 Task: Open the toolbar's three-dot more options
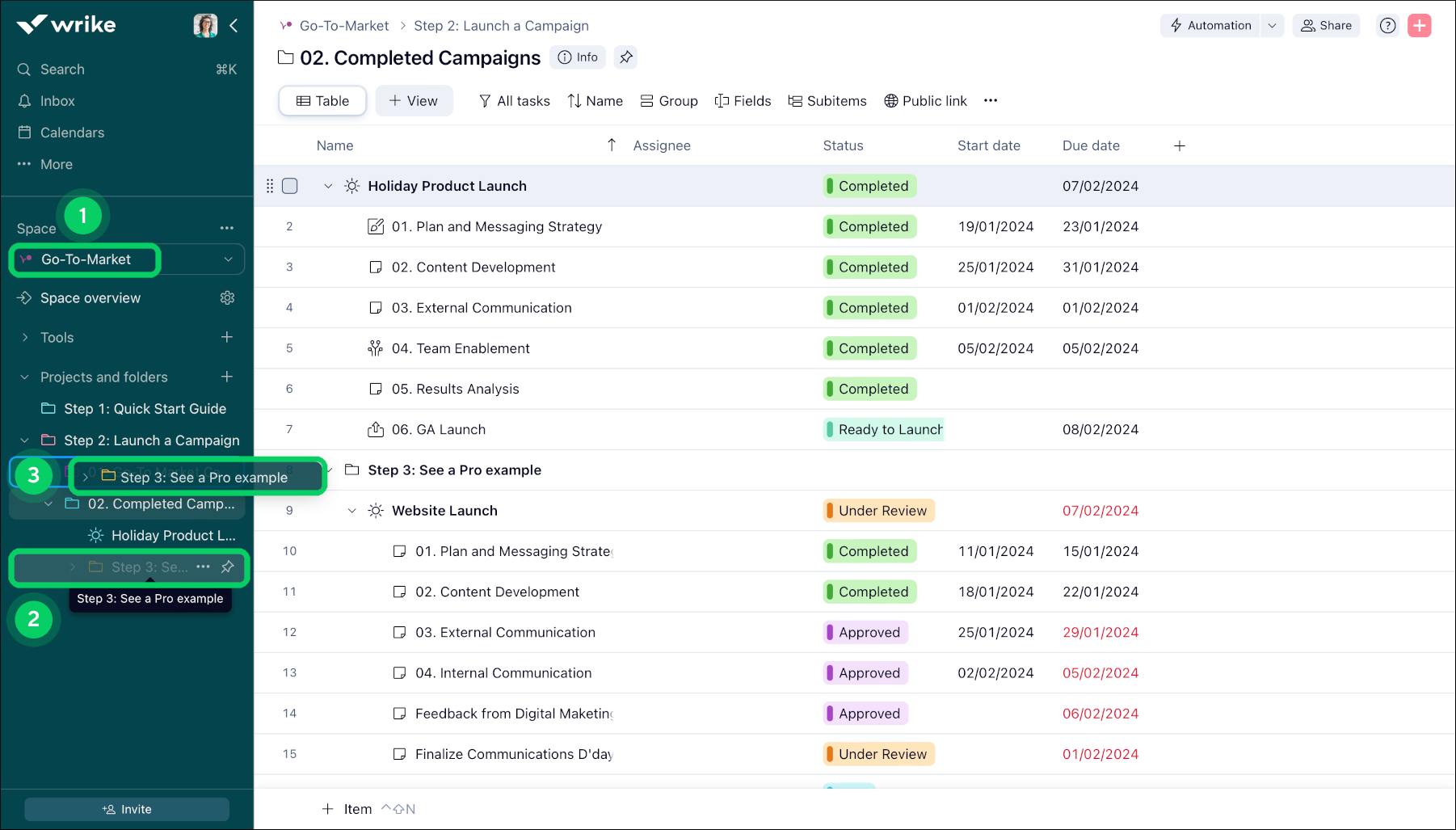coord(991,101)
